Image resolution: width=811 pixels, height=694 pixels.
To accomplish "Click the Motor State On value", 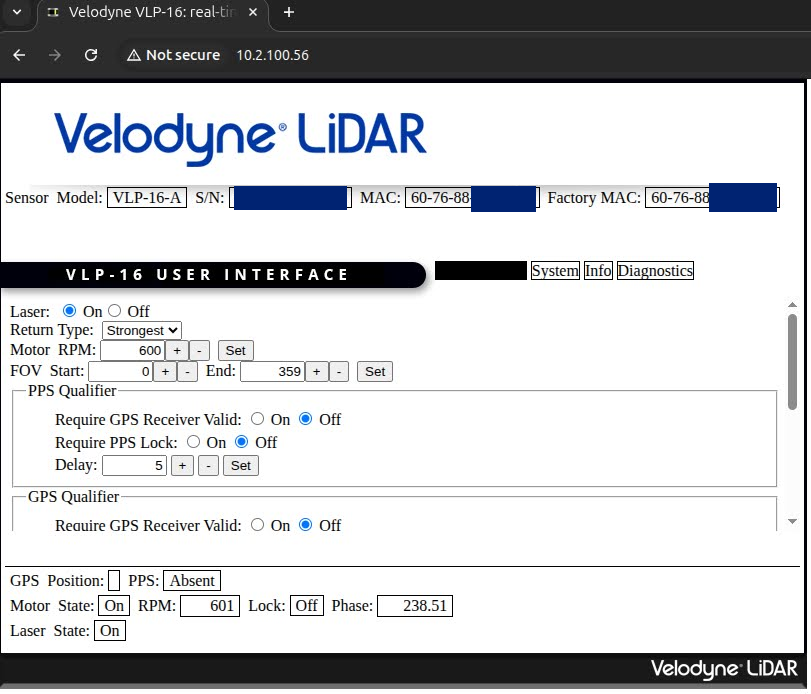I will (x=114, y=606).
